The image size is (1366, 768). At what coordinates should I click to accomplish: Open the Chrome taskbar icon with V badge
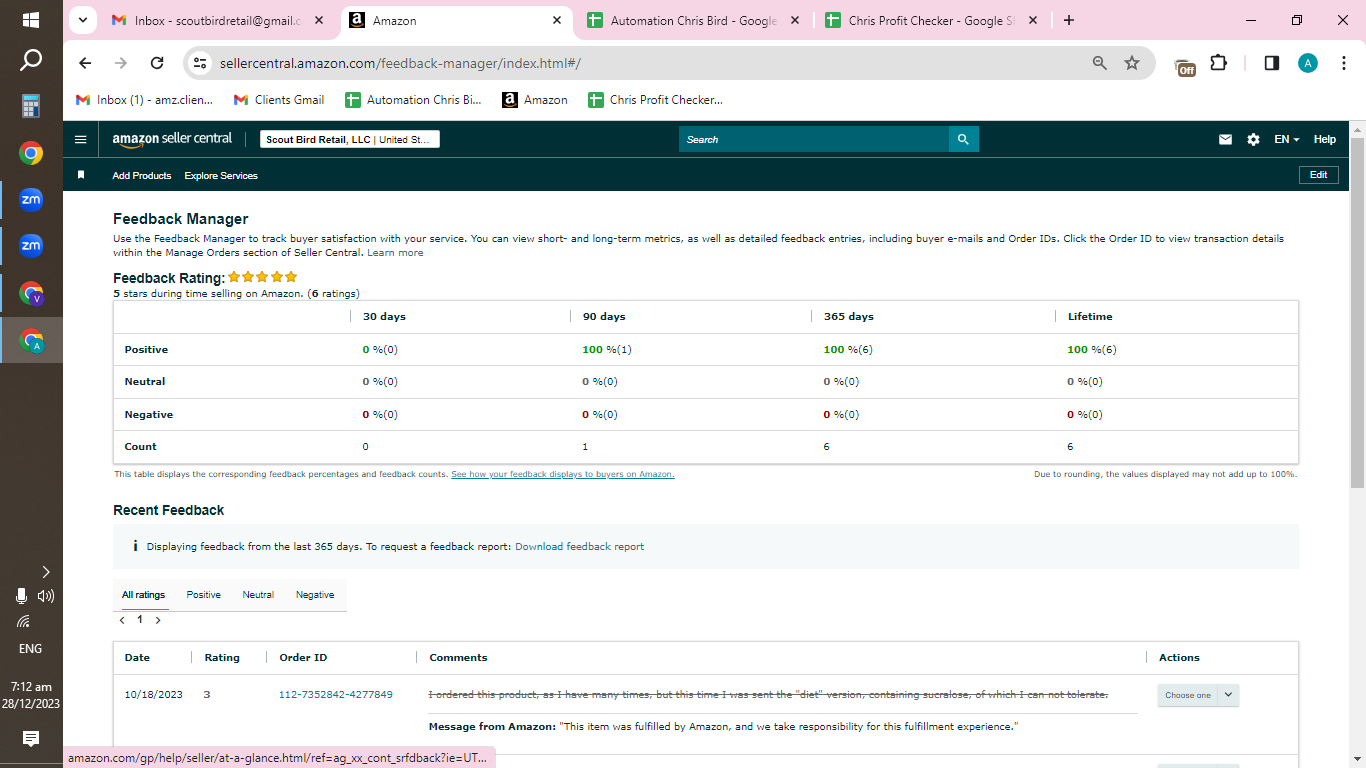tap(31, 294)
